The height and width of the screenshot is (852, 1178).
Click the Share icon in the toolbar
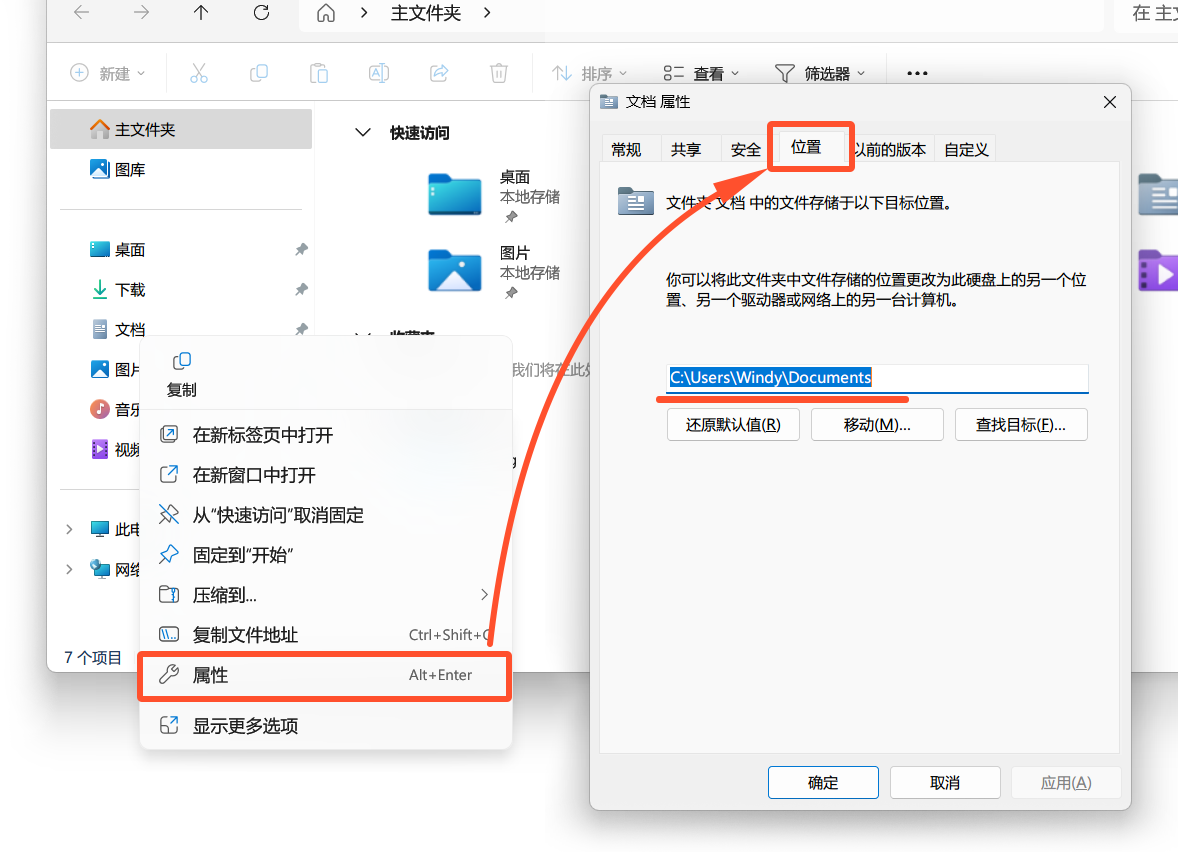(x=438, y=72)
